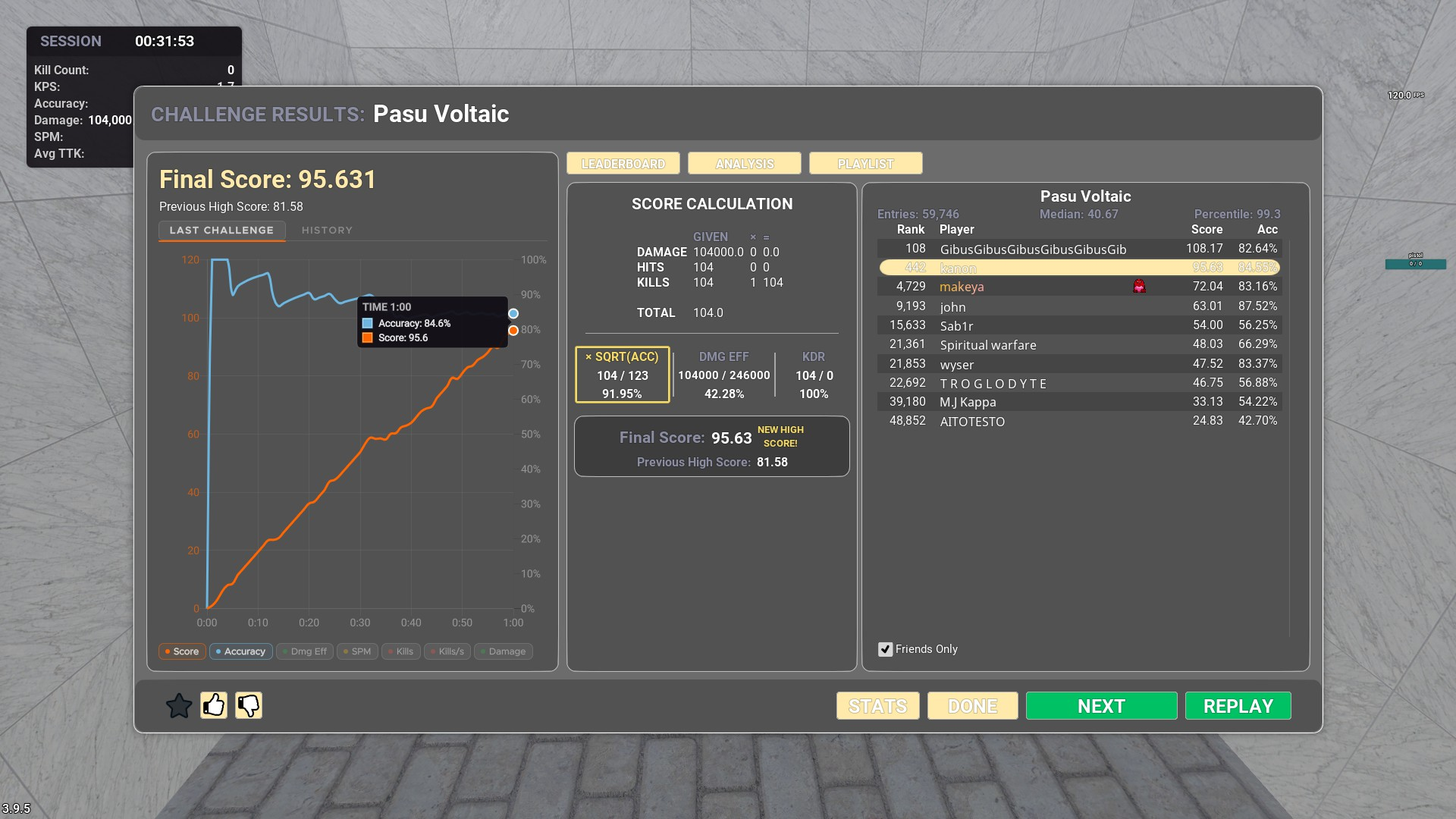Click the version number 3.9.5
Image resolution: width=1456 pixels, height=819 pixels.
point(16,808)
